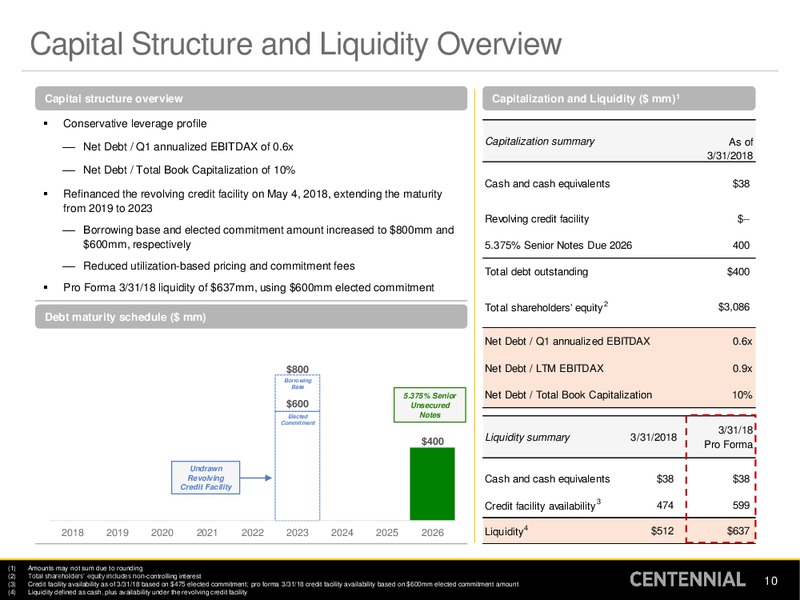Image resolution: width=800 pixels, height=600 pixels.
Task: Select the '$400' label above the green bar
Action: tap(432, 441)
